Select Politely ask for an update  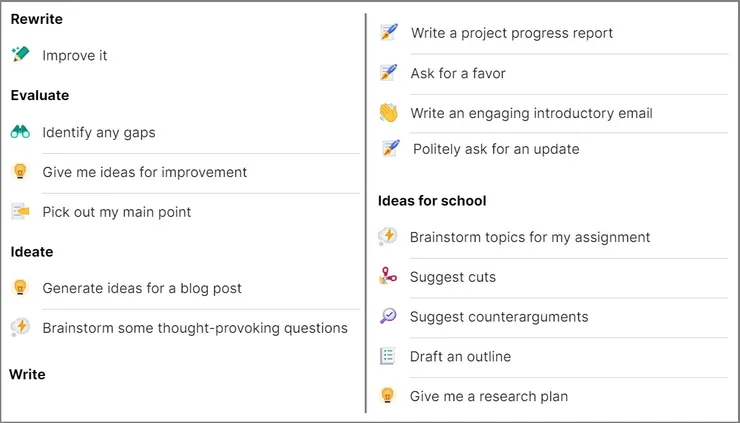pyautogui.click(x=496, y=149)
